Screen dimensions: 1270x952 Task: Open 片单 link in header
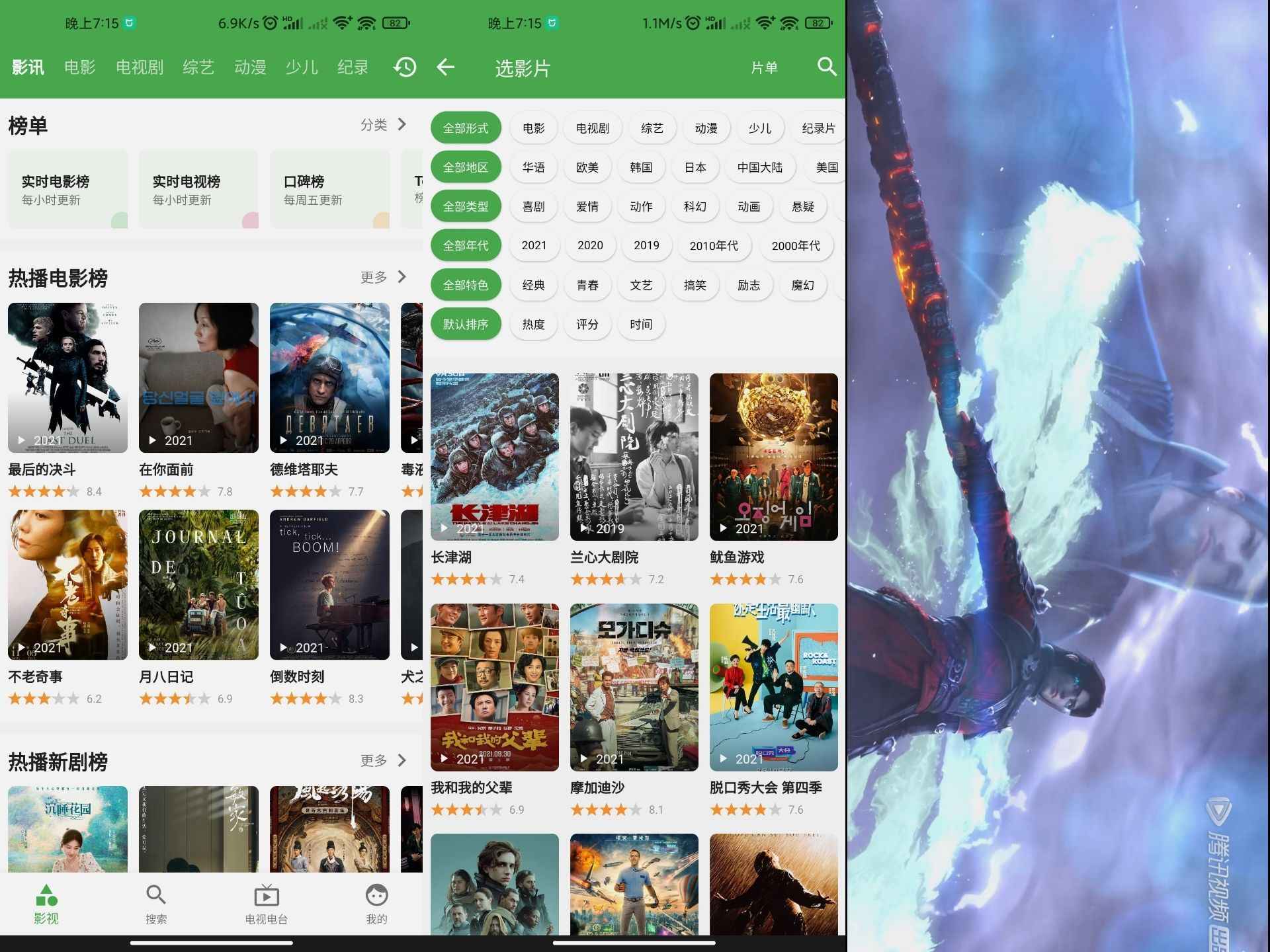[764, 67]
